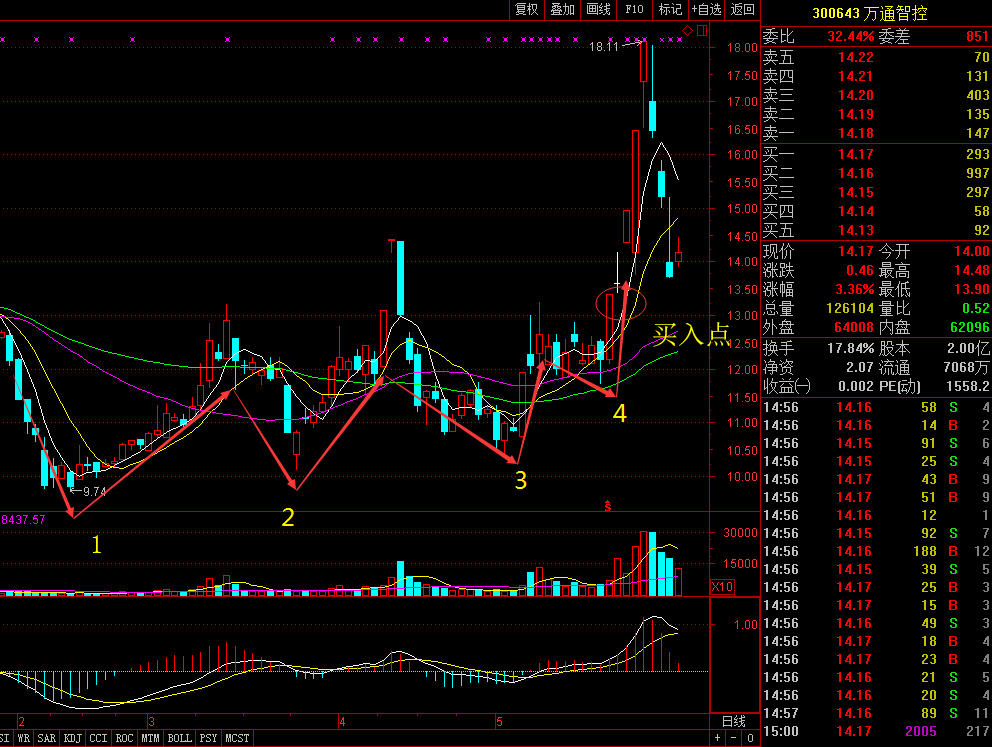Viewport: 992px width, 747px height.
Task: Select the MCST indicator tab
Action: point(237,738)
